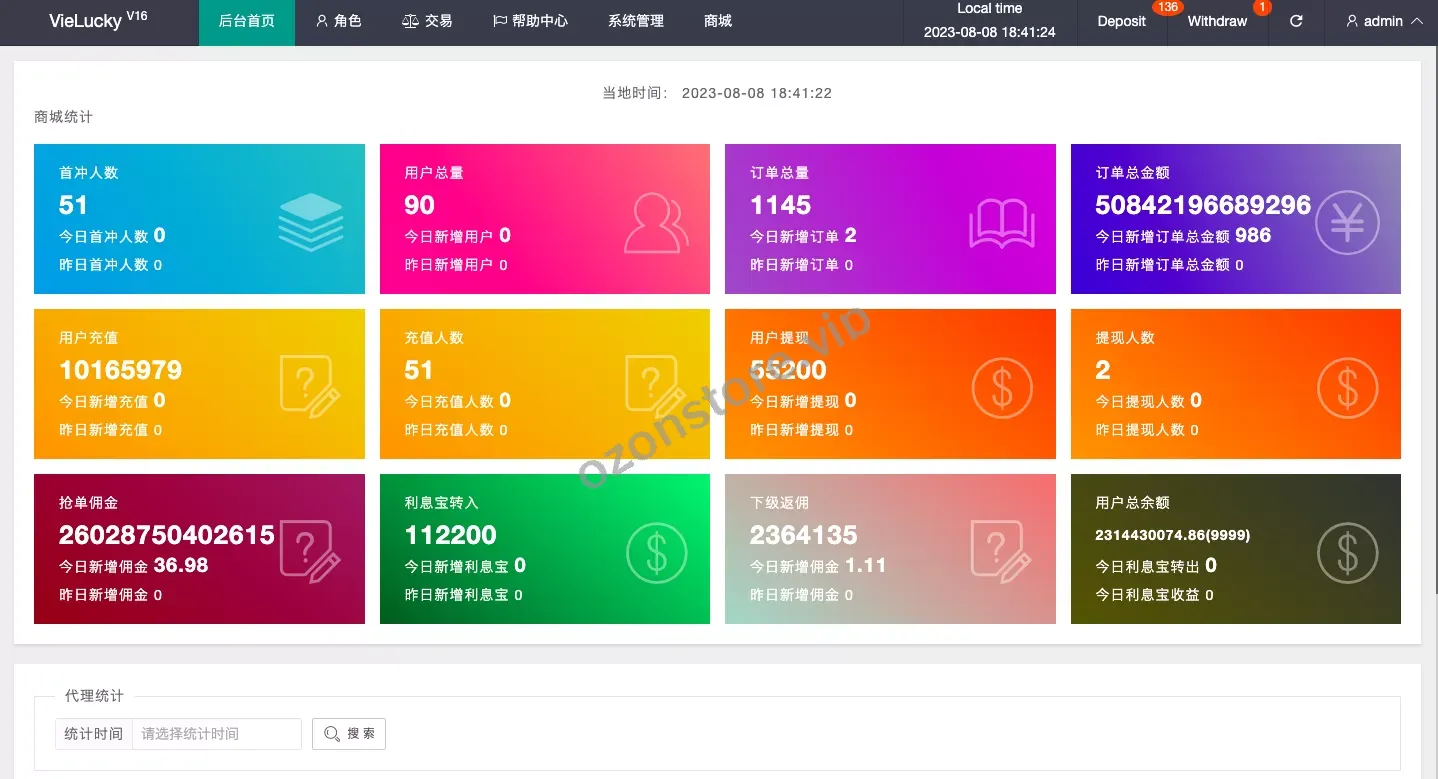
Task: Open the 系统管理 menu
Action: pyautogui.click(x=636, y=21)
